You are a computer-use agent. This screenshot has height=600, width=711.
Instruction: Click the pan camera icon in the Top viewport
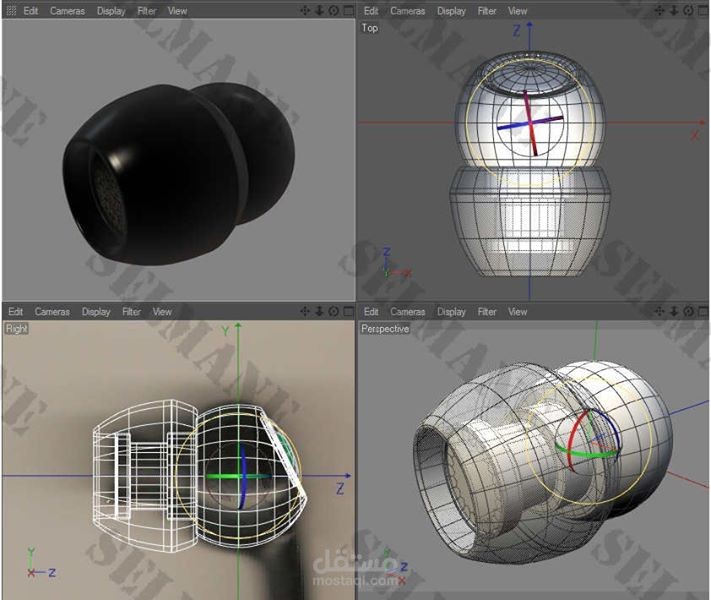pyautogui.click(x=660, y=10)
